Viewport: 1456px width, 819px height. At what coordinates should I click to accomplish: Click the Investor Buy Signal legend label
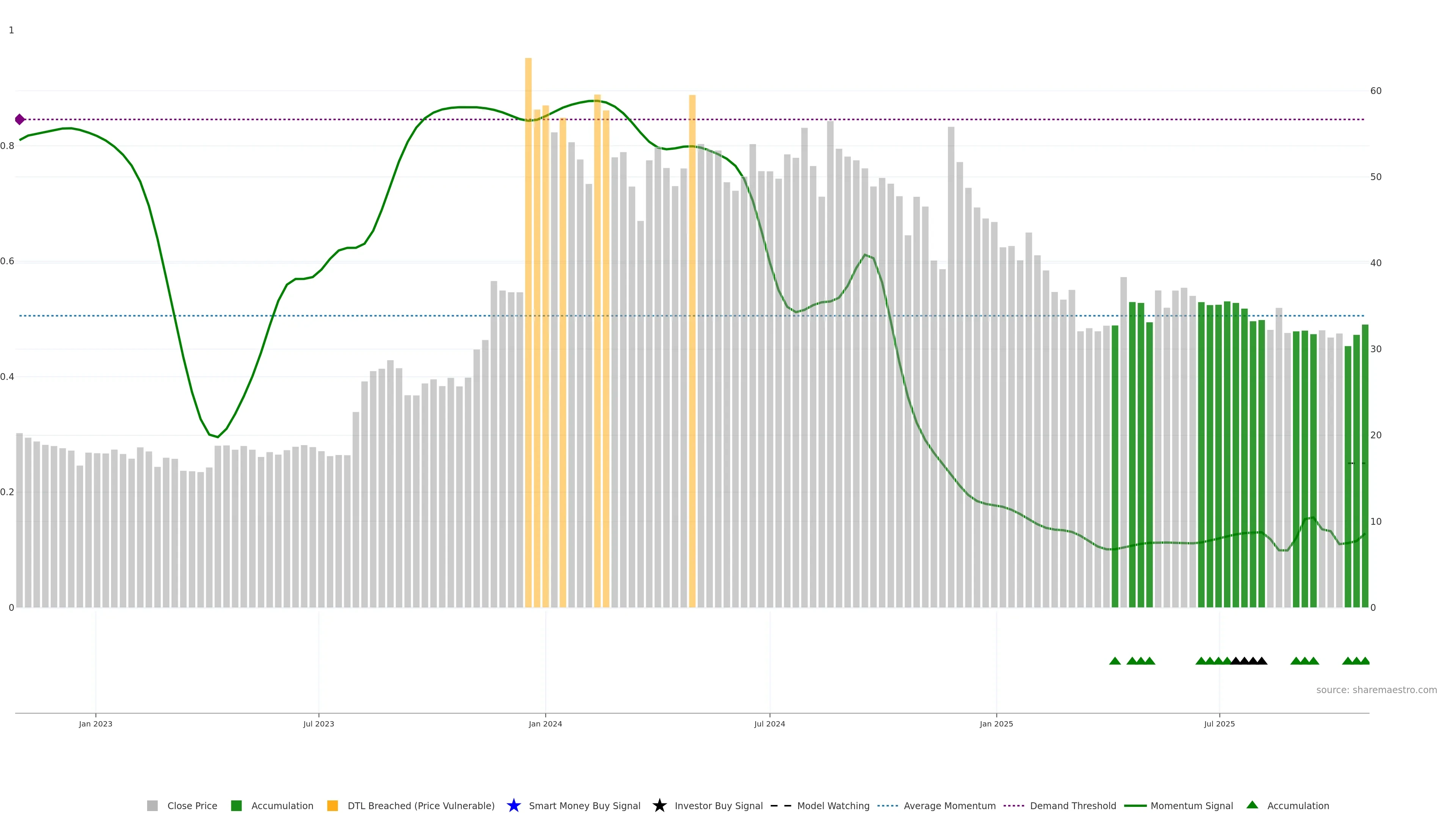(x=719, y=805)
